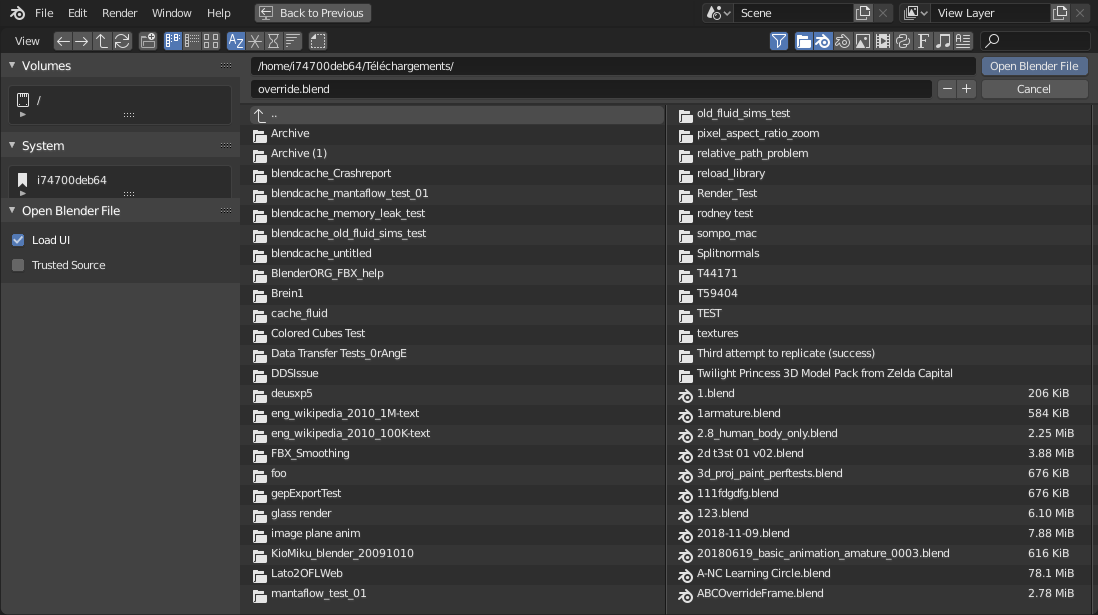Click Back to Previous button

(312, 13)
